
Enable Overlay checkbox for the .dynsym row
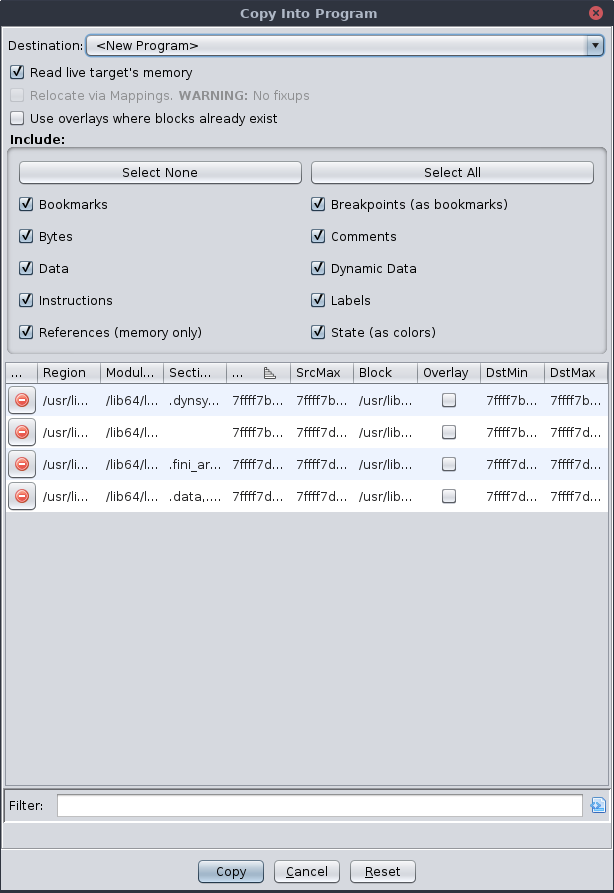[x=449, y=401]
